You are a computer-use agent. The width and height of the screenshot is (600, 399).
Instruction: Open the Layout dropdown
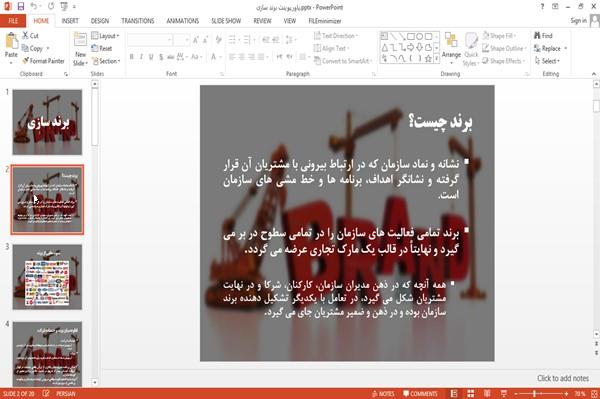click(105, 36)
